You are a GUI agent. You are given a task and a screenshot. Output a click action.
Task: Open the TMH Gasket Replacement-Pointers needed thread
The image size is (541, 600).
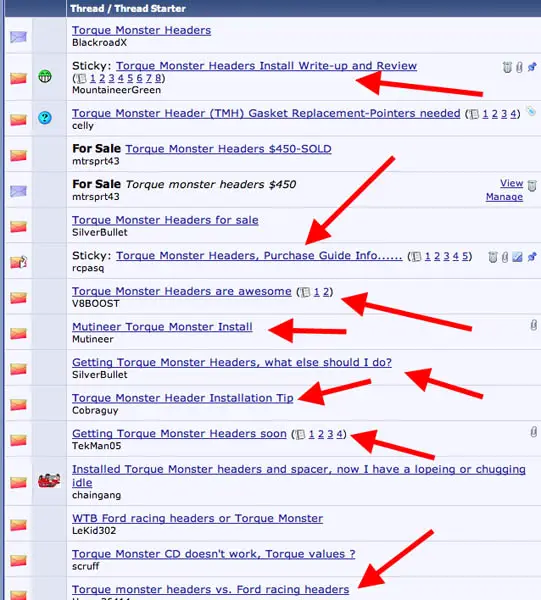pos(266,113)
